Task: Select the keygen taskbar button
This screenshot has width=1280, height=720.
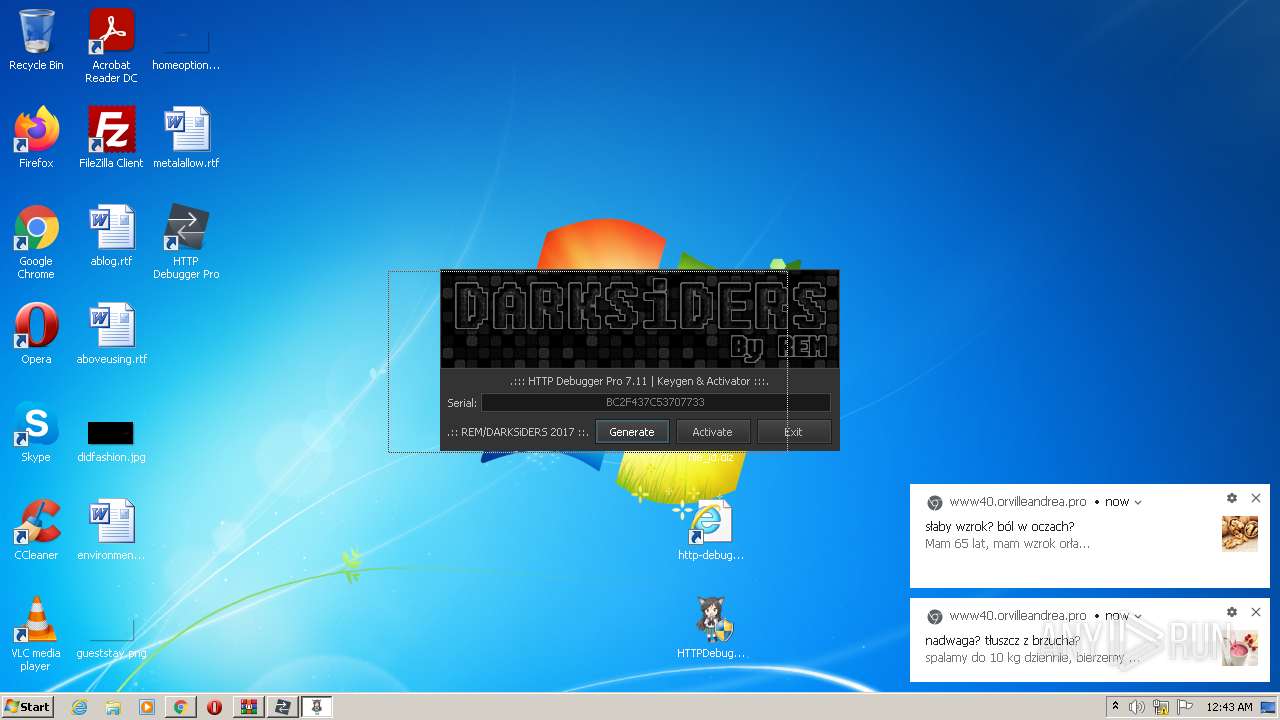Action: [x=317, y=707]
